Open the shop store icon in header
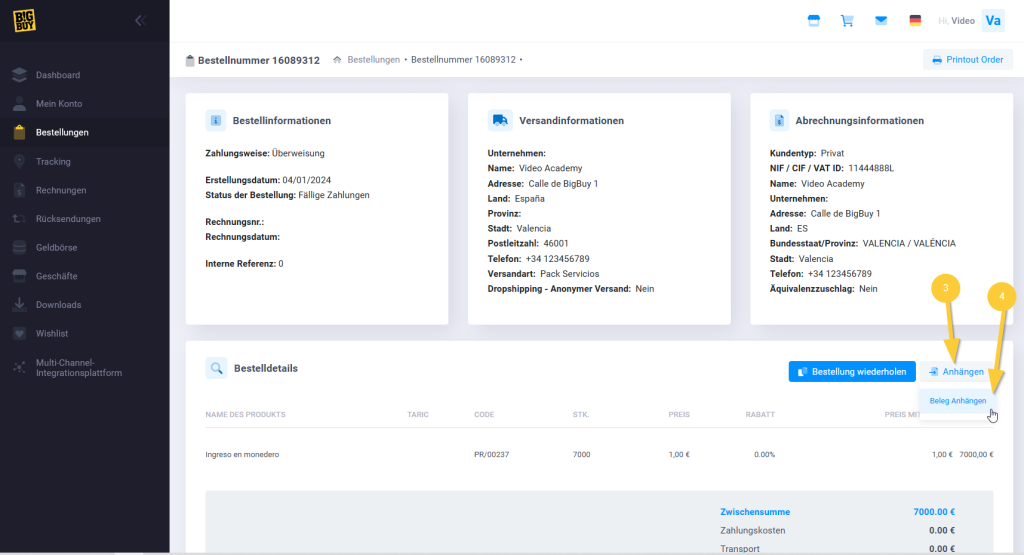This screenshot has width=1024, height=555. [813, 21]
